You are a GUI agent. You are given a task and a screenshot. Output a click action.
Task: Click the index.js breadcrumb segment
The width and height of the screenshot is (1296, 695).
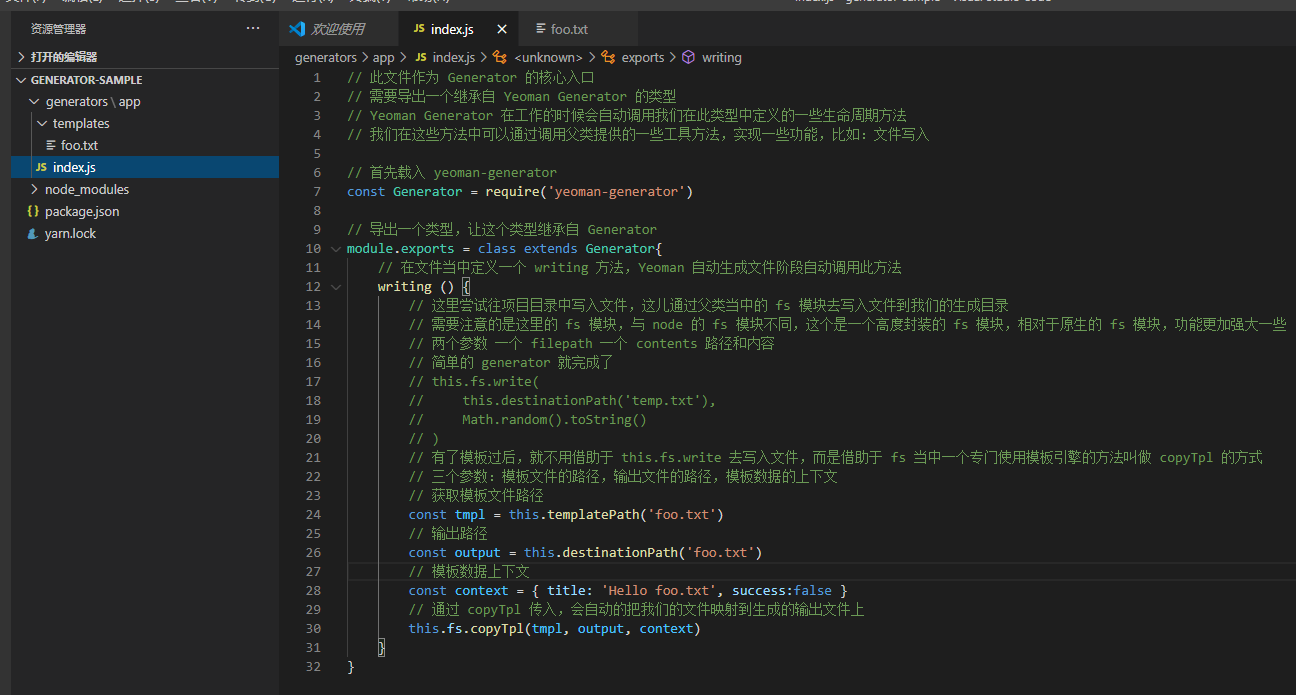pyautogui.click(x=453, y=57)
